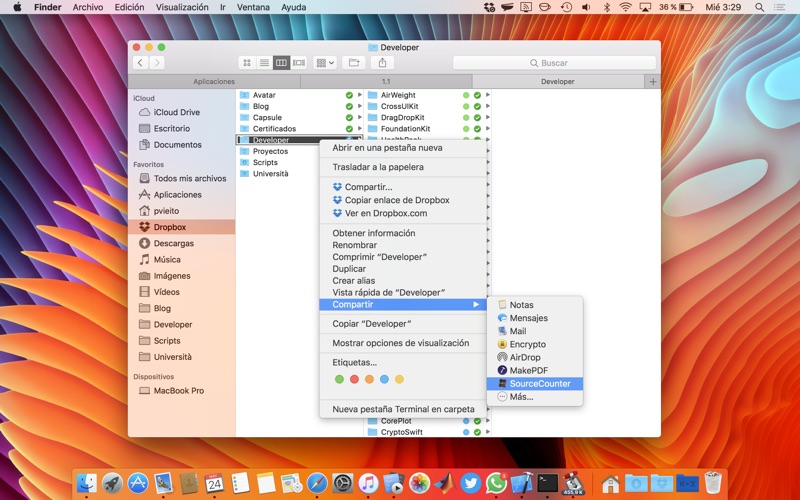Go back with Finder back arrow

(140, 63)
